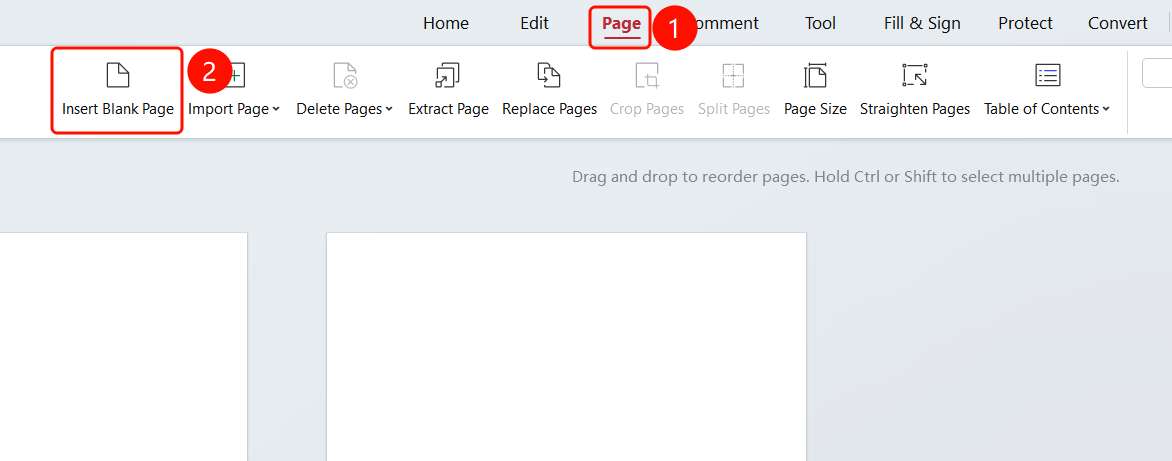This screenshot has height=461, width=1172.
Task: Click the Replace Pages icon
Action: [x=549, y=75]
